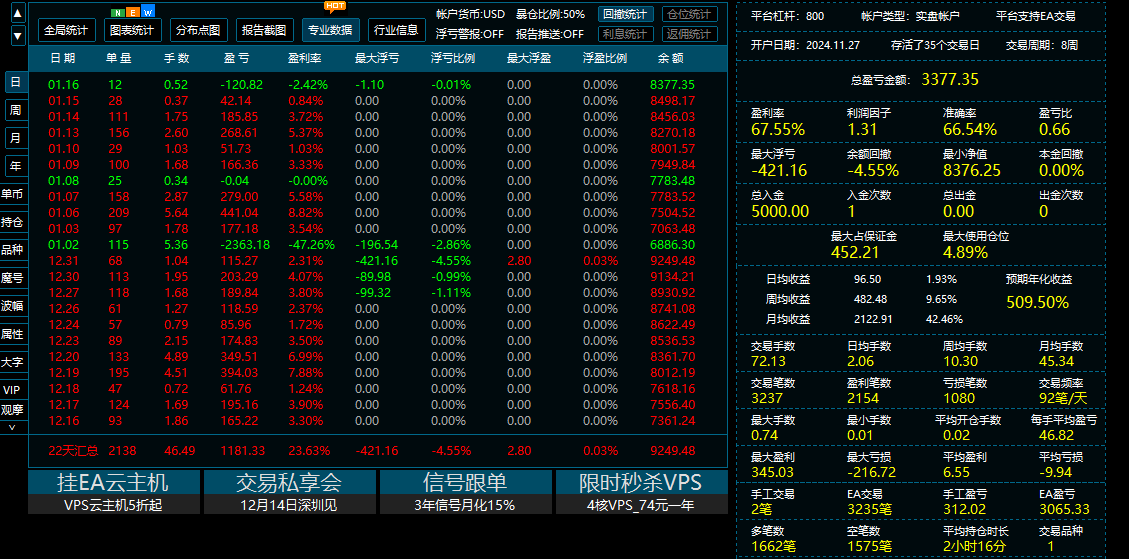Screen dimensions: 1129x559
Task: Select the 返佣统计 button
Action: 689,34
